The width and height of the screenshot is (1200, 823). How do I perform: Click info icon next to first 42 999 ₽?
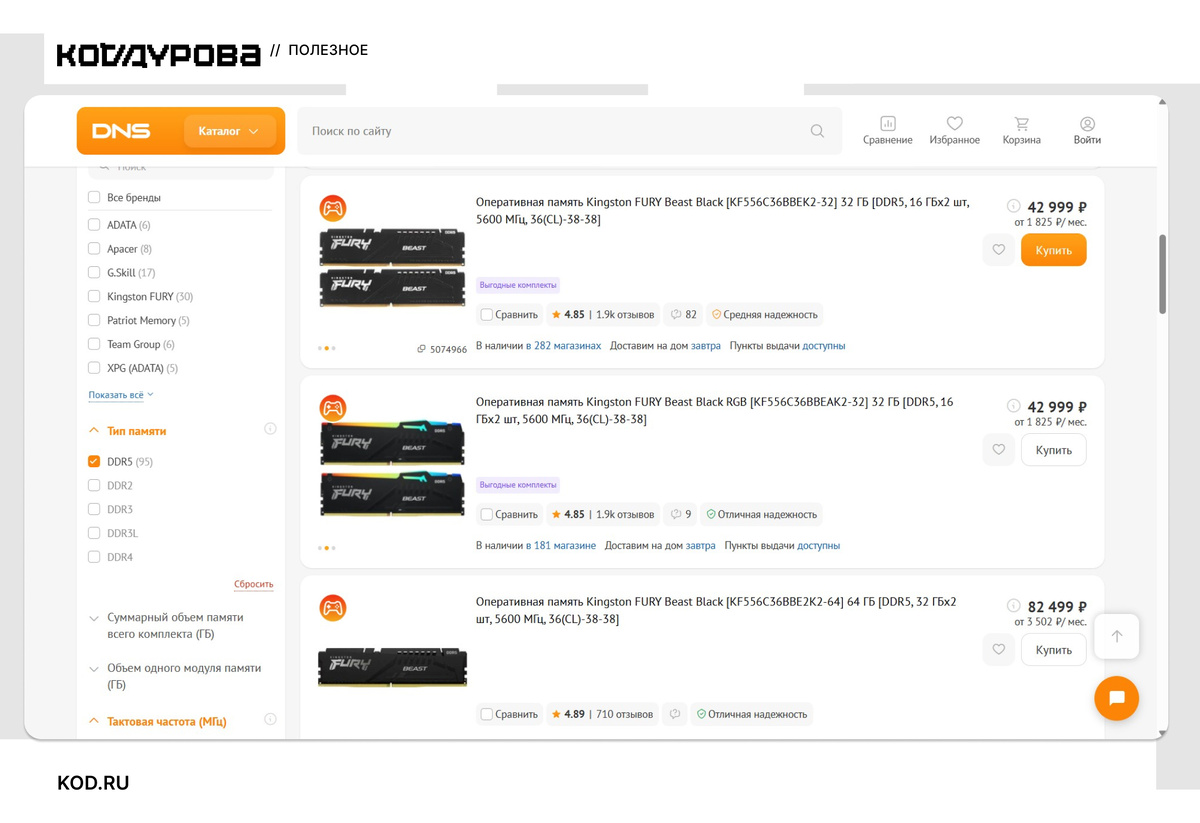[1013, 206]
